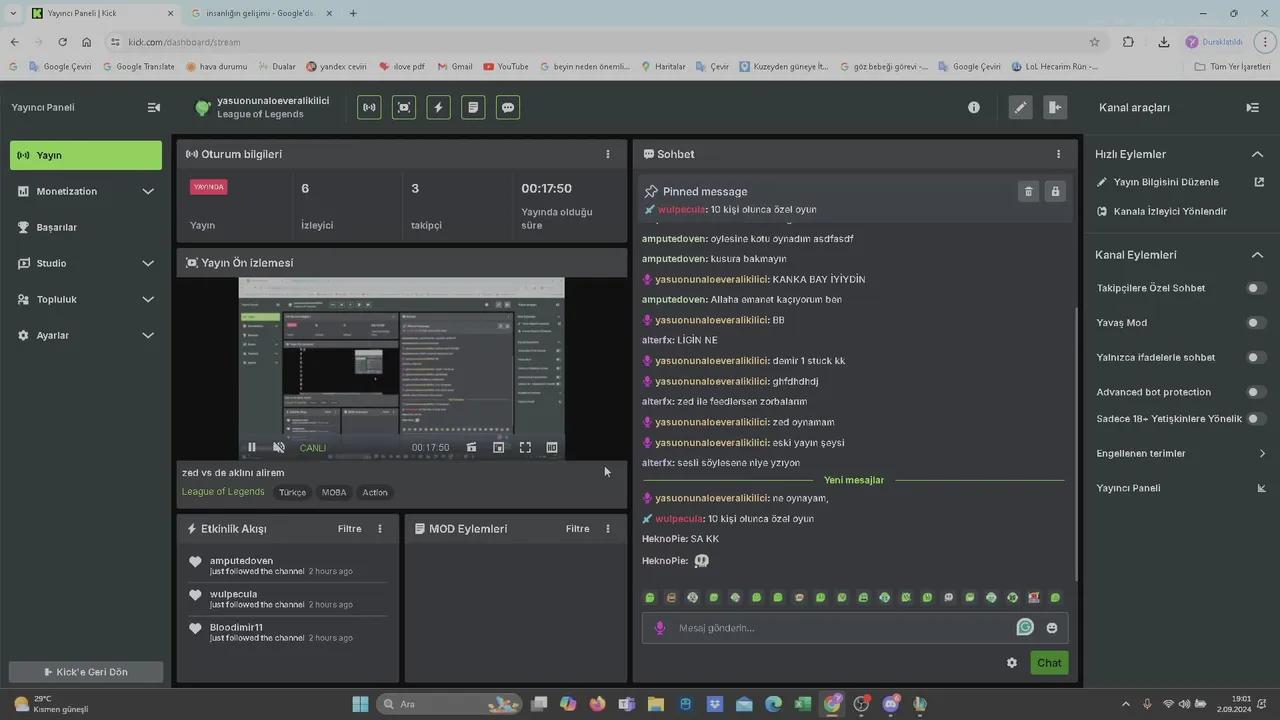Unmute the stream preview audio

[x=279, y=448]
